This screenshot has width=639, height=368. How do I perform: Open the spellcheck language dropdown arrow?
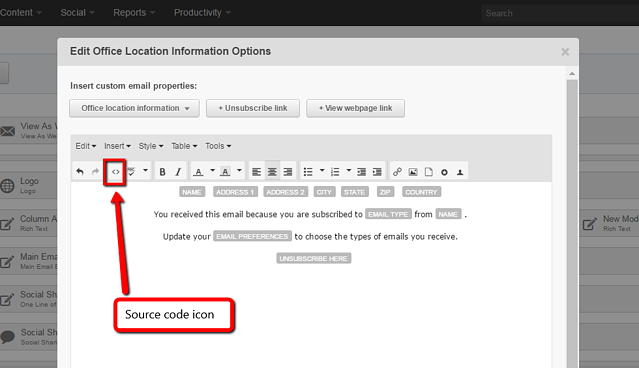[x=145, y=170]
